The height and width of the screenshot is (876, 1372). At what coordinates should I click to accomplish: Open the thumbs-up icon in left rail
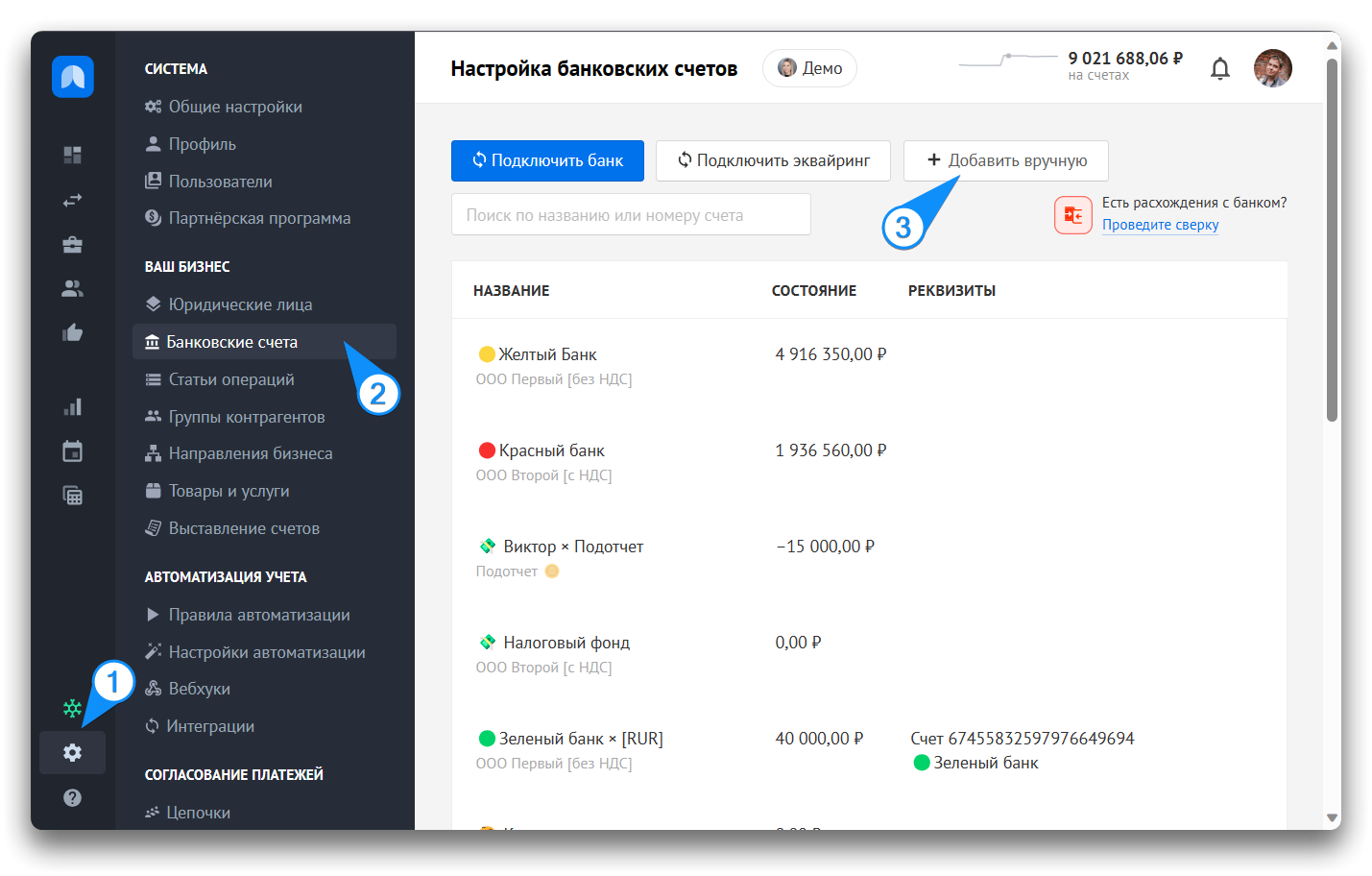point(72,333)
